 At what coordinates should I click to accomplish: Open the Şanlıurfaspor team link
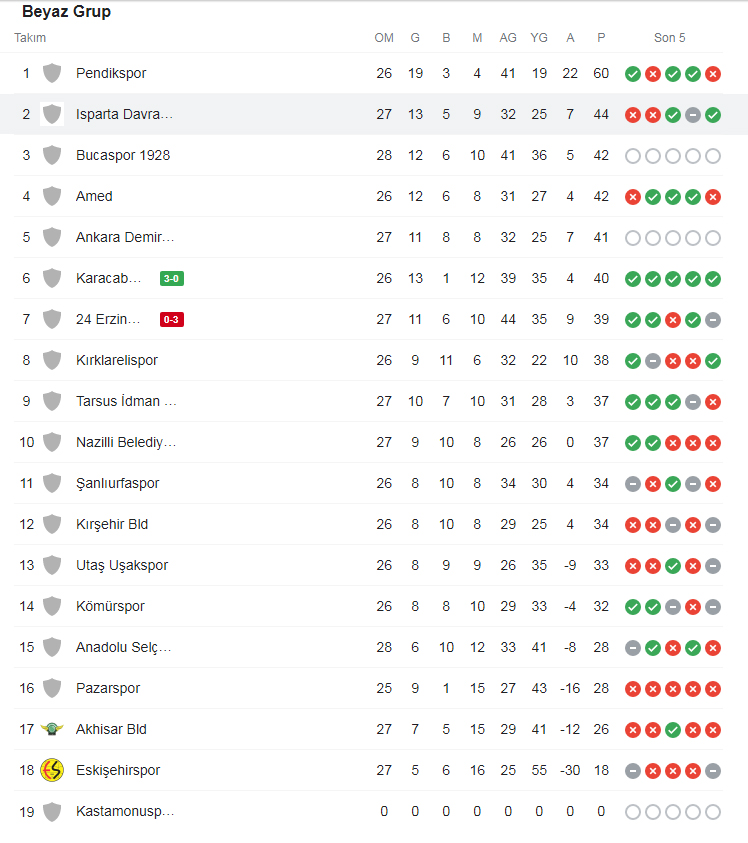tap(117, 483)
